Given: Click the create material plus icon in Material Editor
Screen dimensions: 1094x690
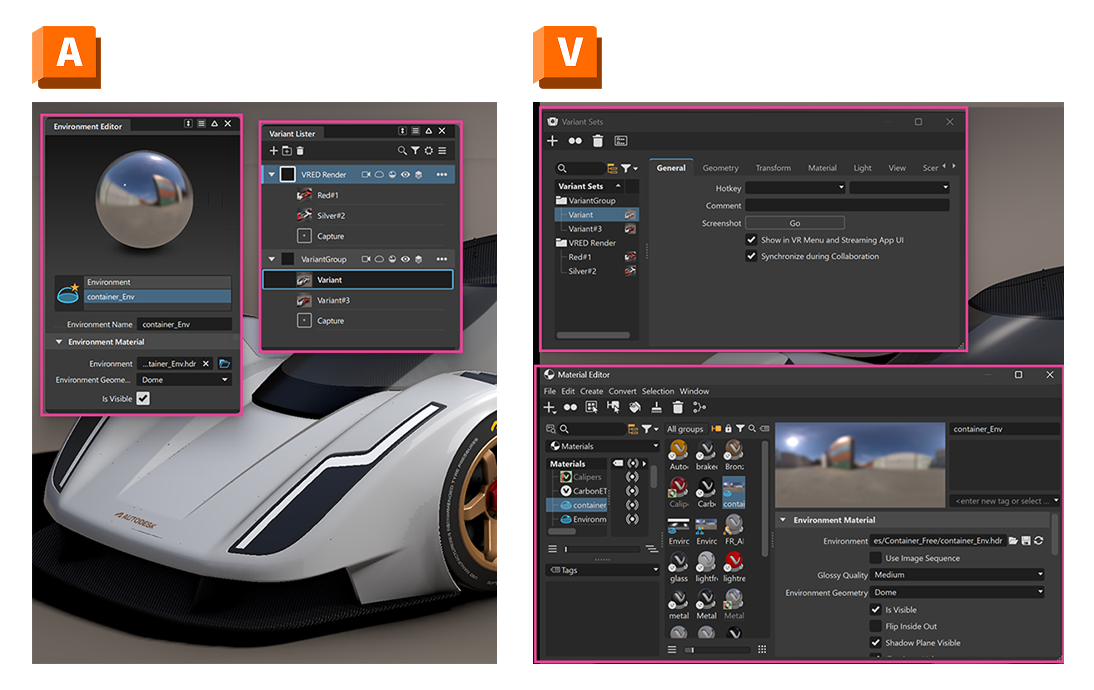Looking at the screenshot, I should point(550,407).
